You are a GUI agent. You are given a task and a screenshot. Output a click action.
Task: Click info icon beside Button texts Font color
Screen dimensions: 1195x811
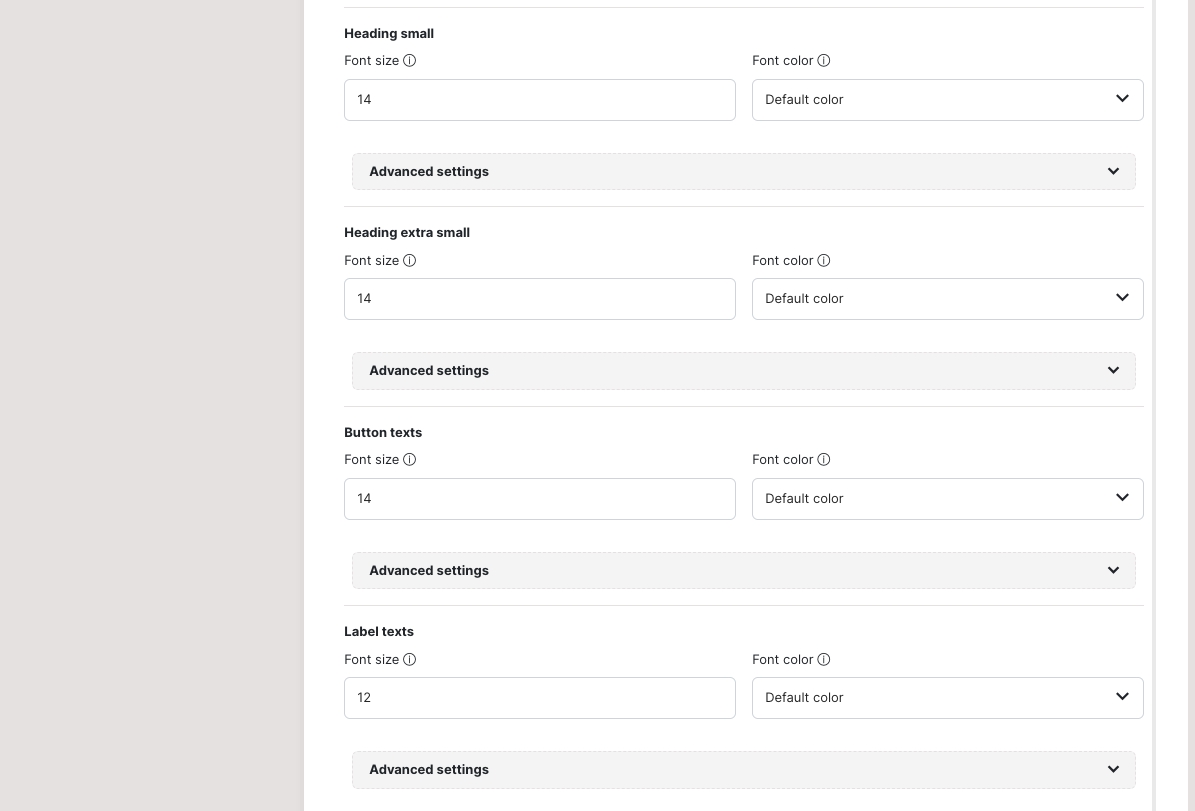pos(823,460)
